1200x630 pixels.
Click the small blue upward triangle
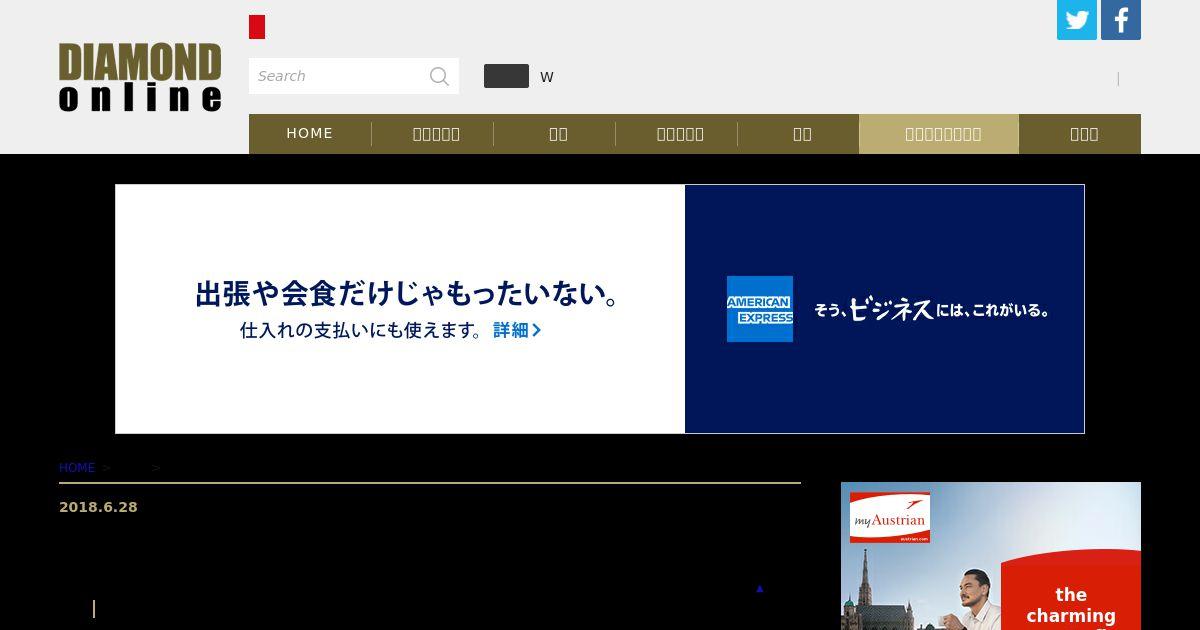pos(759,589)
